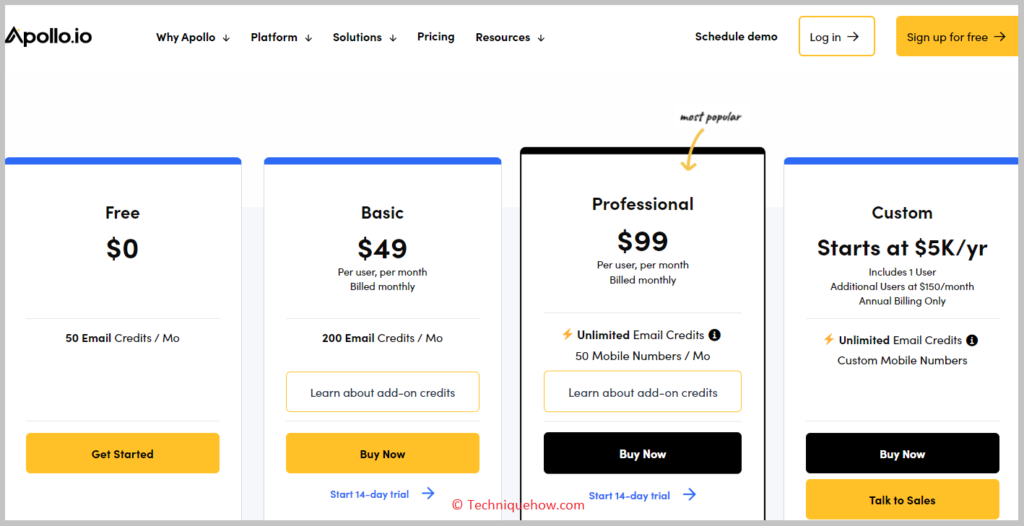Open the Solutions dropdown menu
The width and height of the screenshot is (1024, 526).
coord(365,38)
